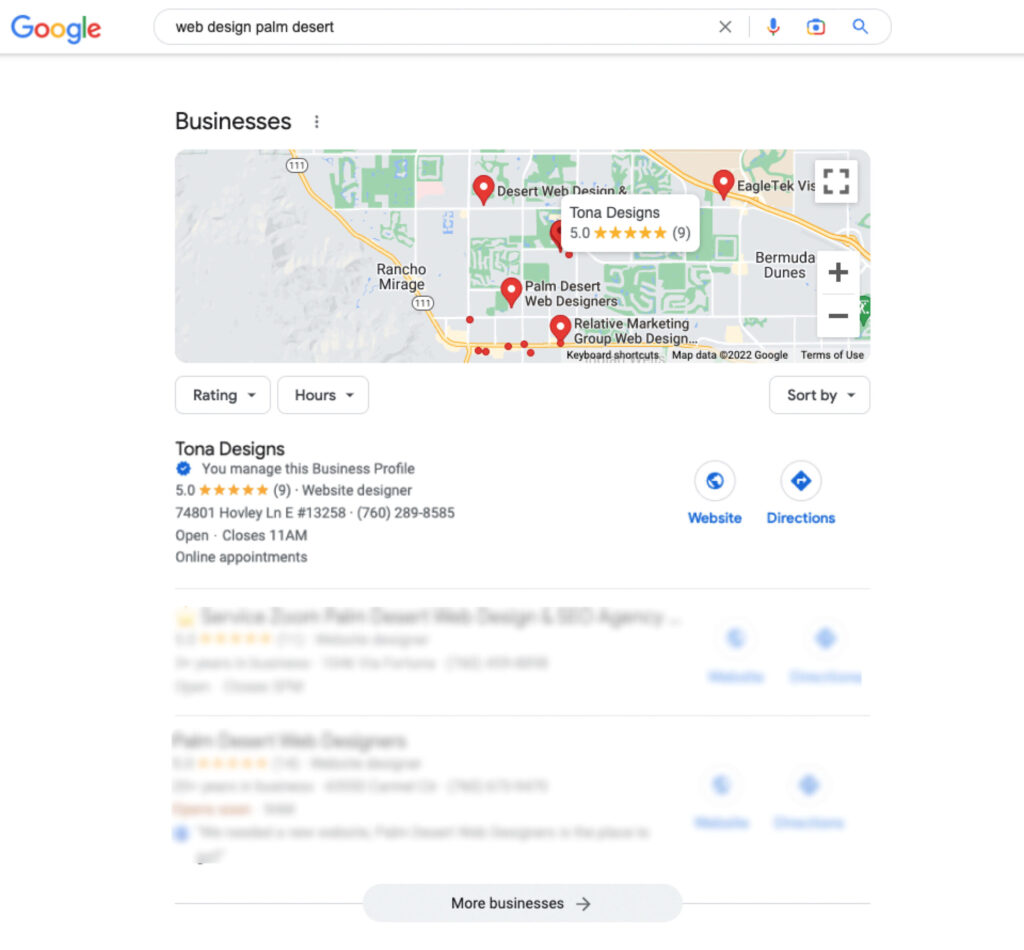The height and width of the screenshot is (950, 1024).
Task: Open the Rating filter dropdown
Action: coord(223,395)
